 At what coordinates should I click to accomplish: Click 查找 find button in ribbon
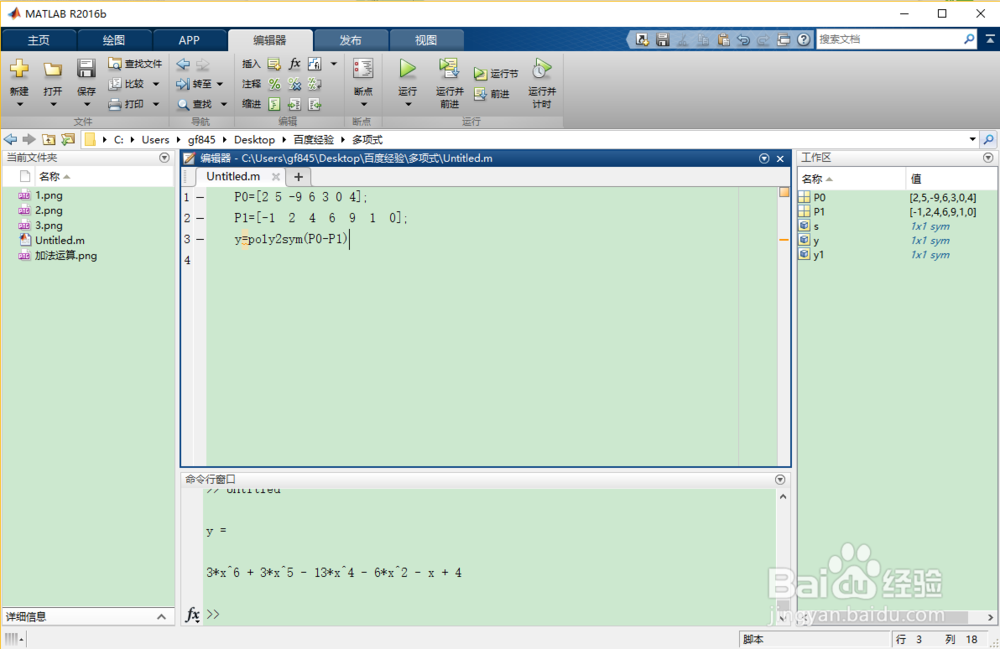pyautogui.click(x=195, y=104)
